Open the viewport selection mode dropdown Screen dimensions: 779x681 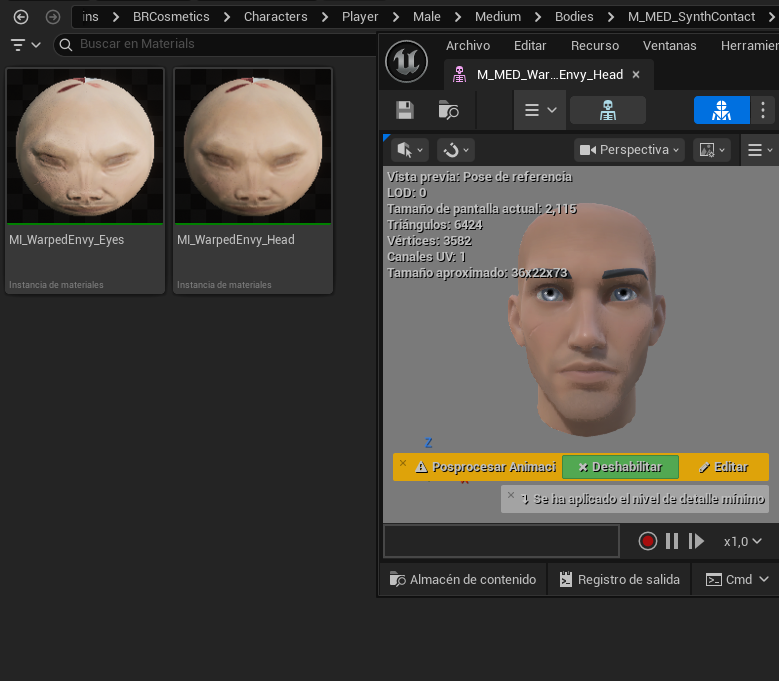tap(410, 150)
